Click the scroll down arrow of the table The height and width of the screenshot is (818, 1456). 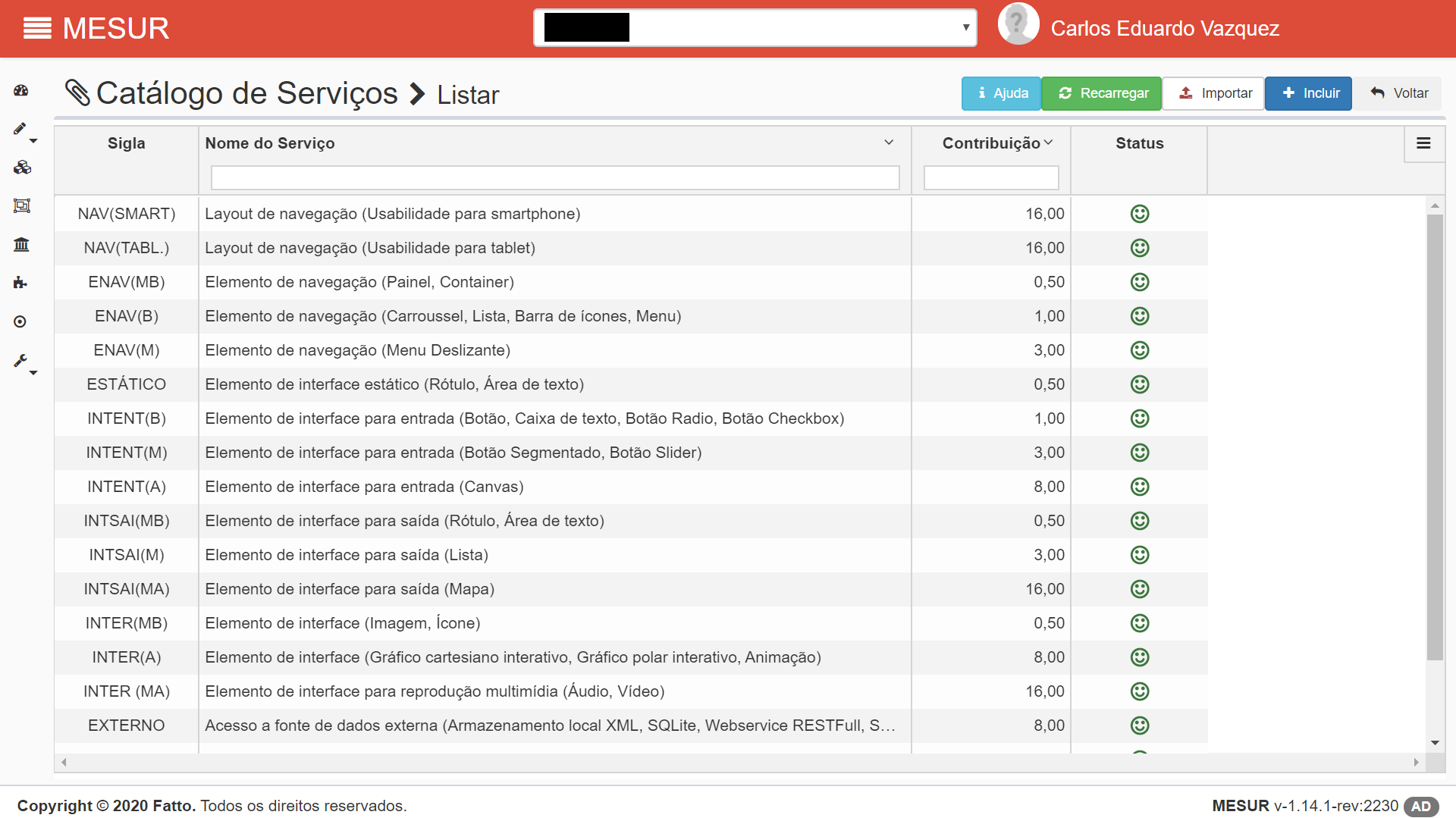coord(1435,743)
